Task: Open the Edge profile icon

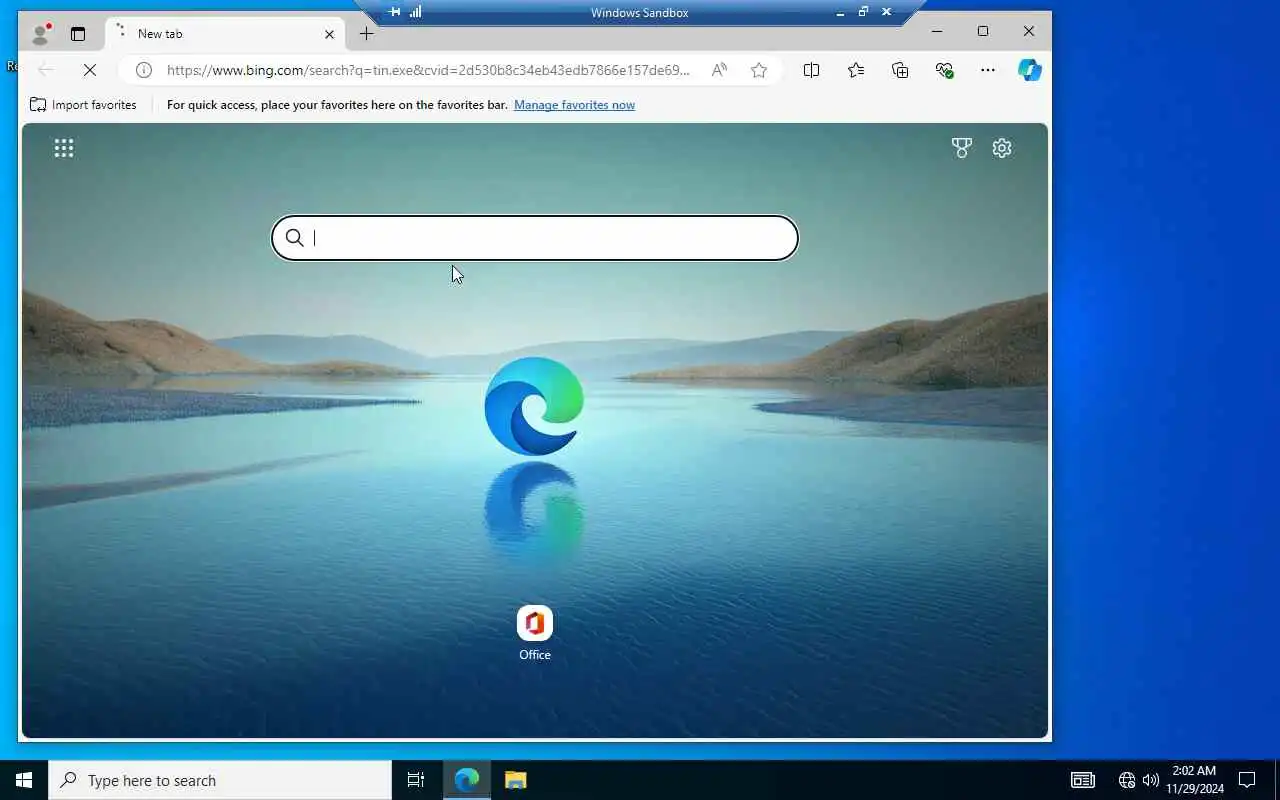Action: click(x=41, y=34)
